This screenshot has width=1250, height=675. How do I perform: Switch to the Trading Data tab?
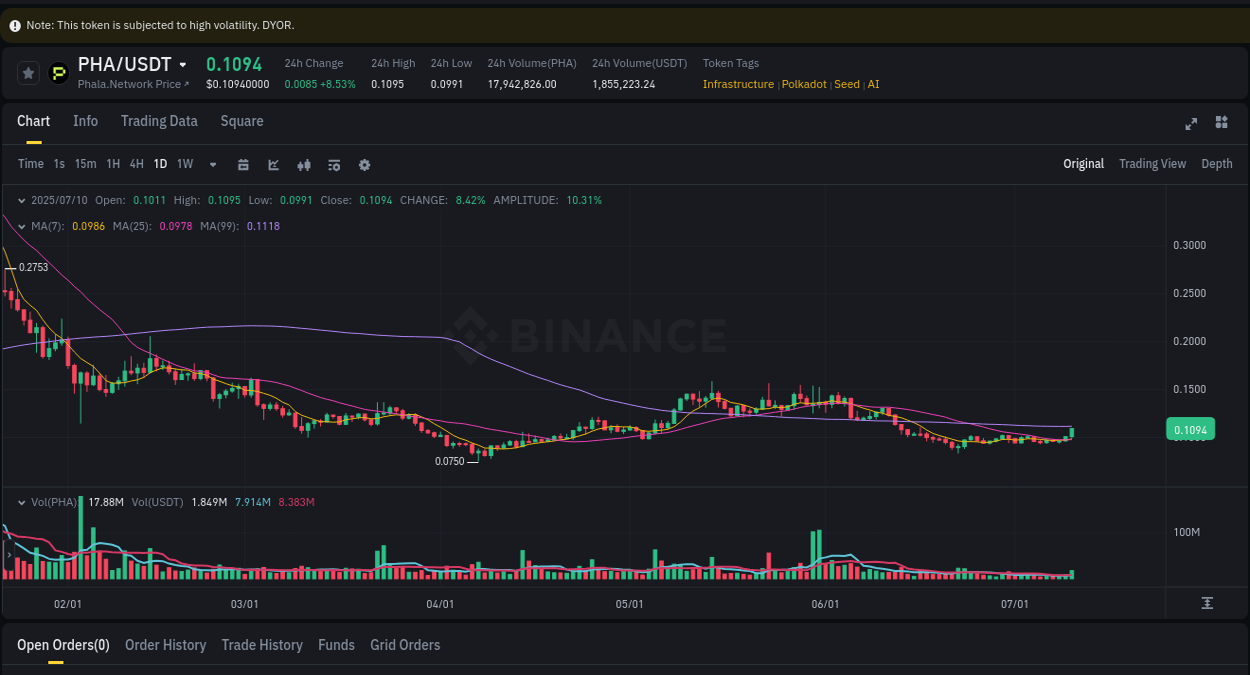tap(159, 121)
